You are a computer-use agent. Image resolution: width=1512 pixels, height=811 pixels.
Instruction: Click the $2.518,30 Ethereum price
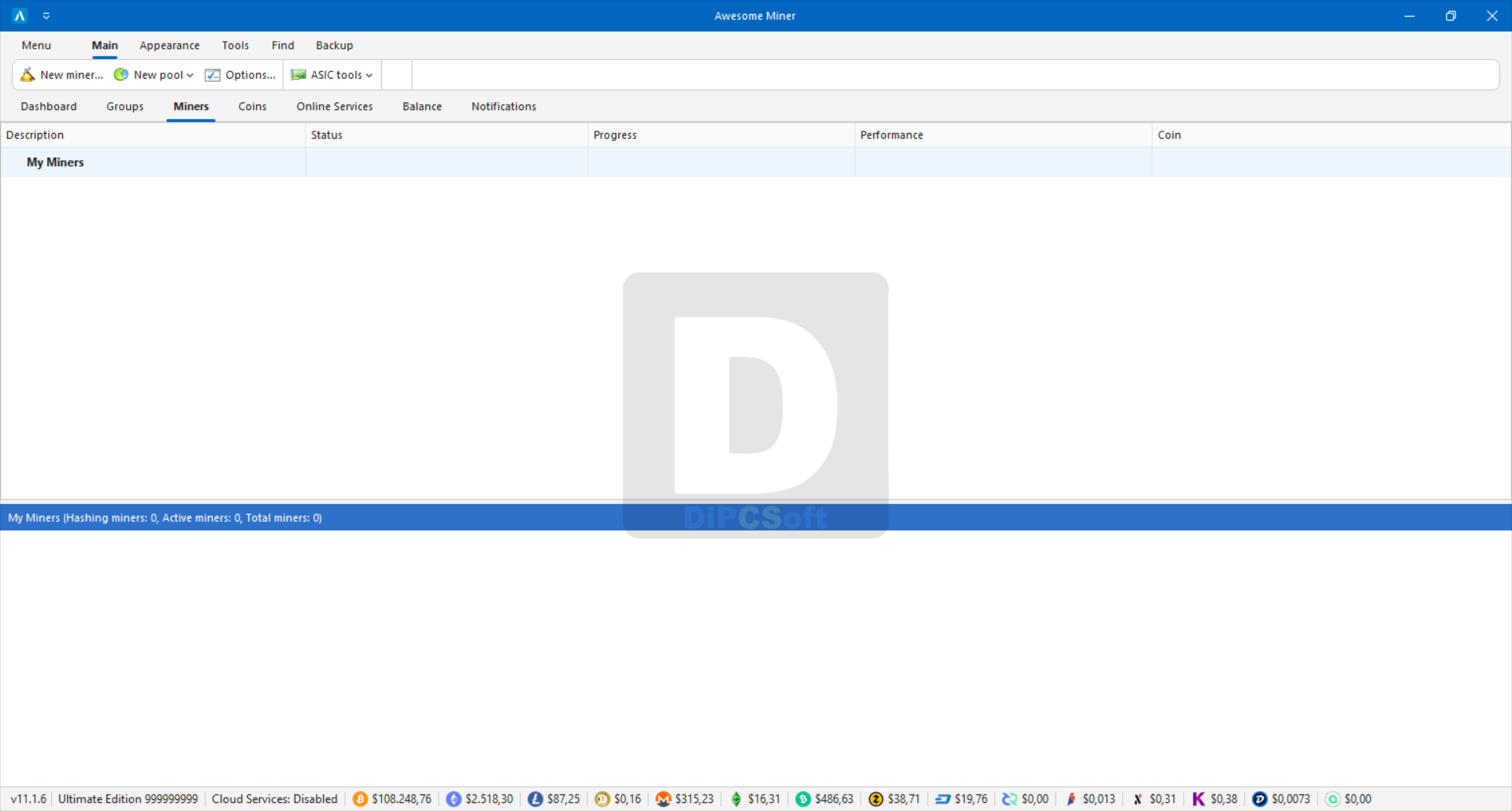coord(489,799)
